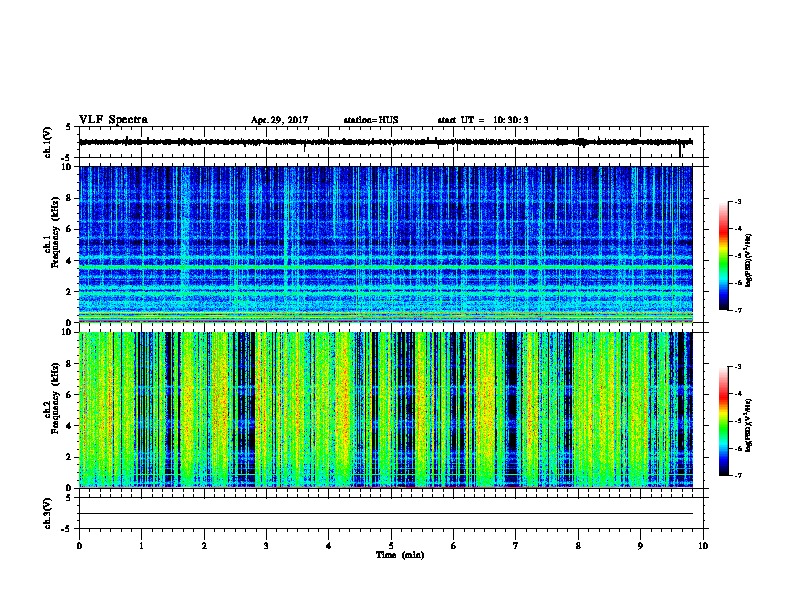Click the "VLF Spectra" plot title
Screen dimensions: 792x612
[x=113, y=120]
